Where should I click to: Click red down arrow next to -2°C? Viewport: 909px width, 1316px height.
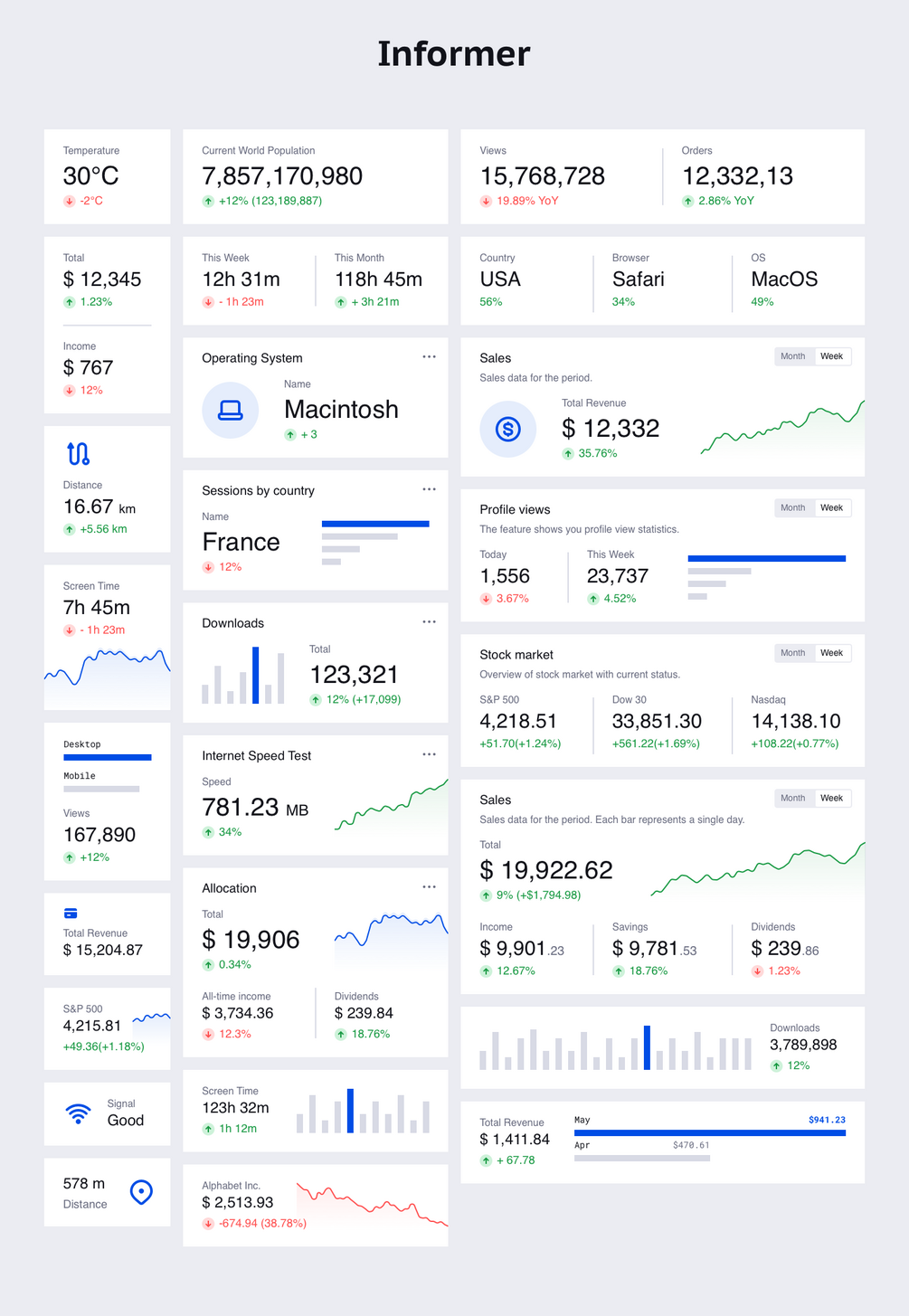(69, 201)
